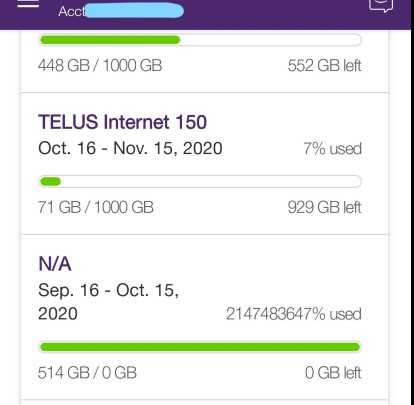
Task: Click the 71 GB / 1000 GB text
Action: [x=96, y=207]
